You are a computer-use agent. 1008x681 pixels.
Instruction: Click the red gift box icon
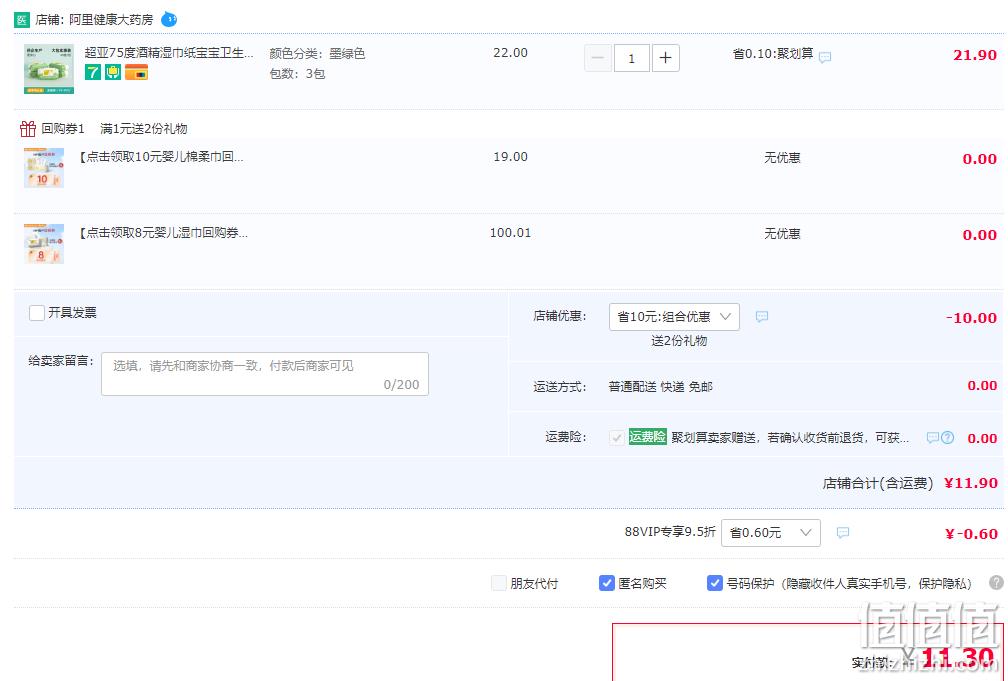click(28, 129)
